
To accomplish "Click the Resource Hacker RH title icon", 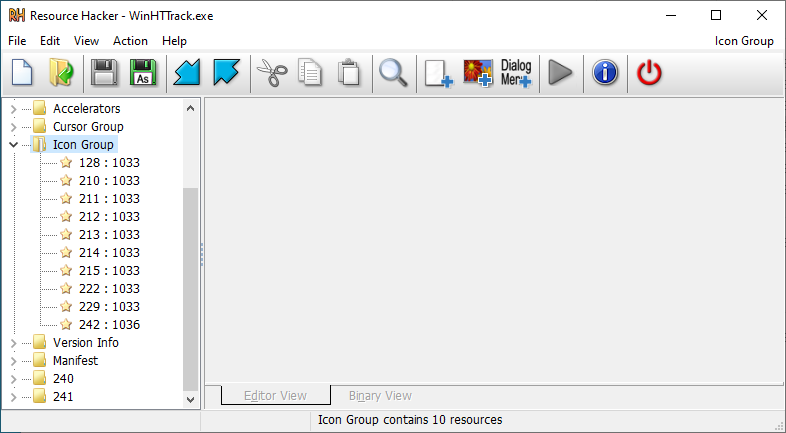I will [17, 16].
